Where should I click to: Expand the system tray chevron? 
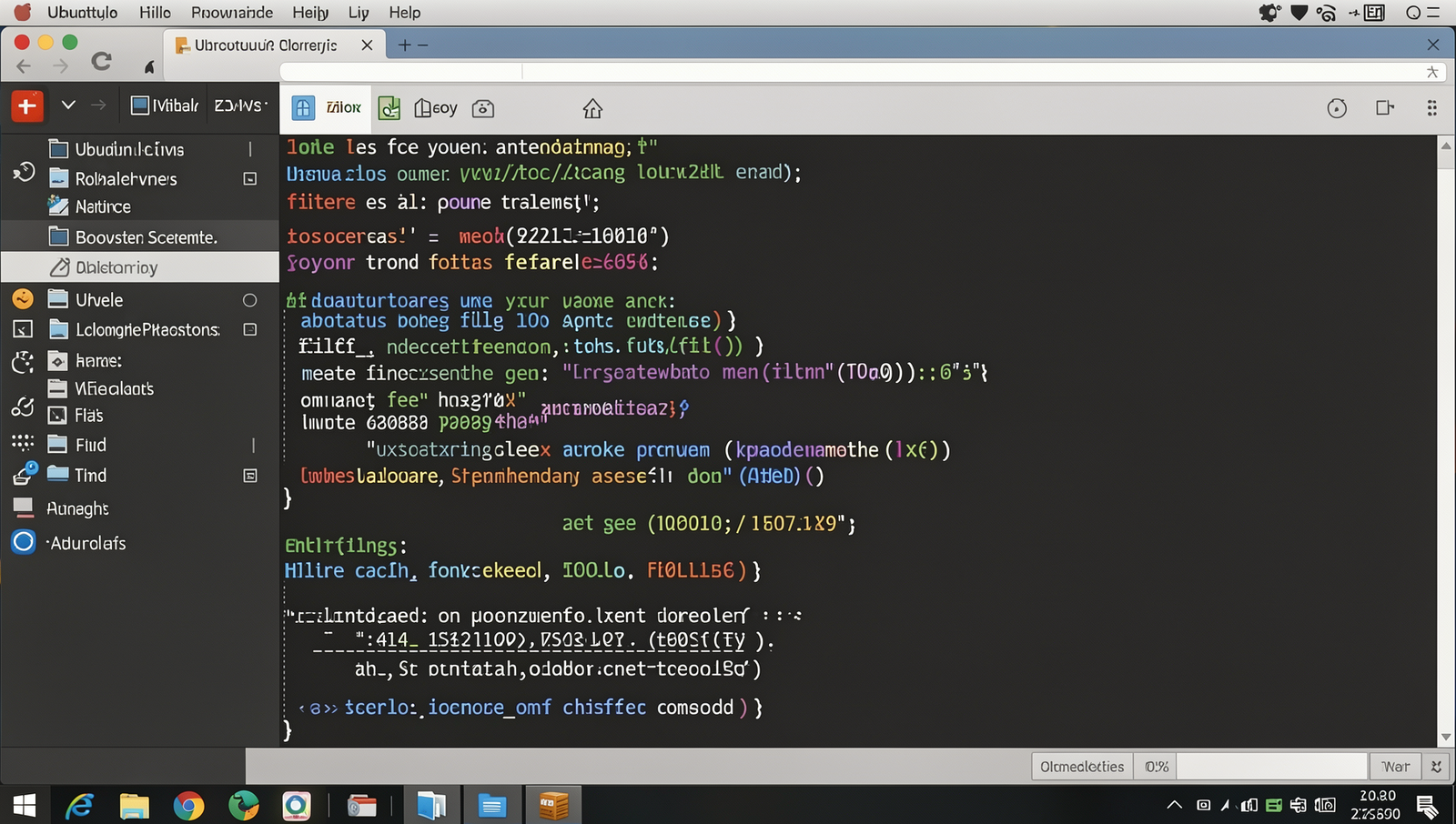coord(1175,805)
